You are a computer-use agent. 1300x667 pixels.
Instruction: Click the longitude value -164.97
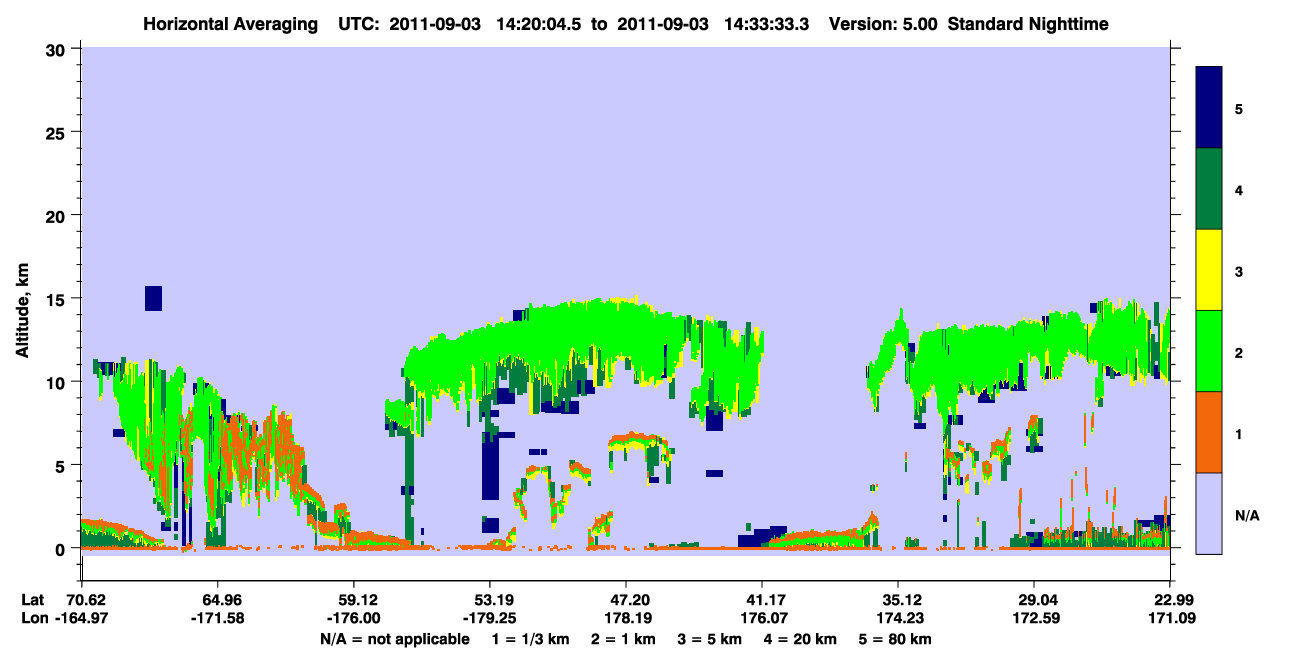pos(81,618)
